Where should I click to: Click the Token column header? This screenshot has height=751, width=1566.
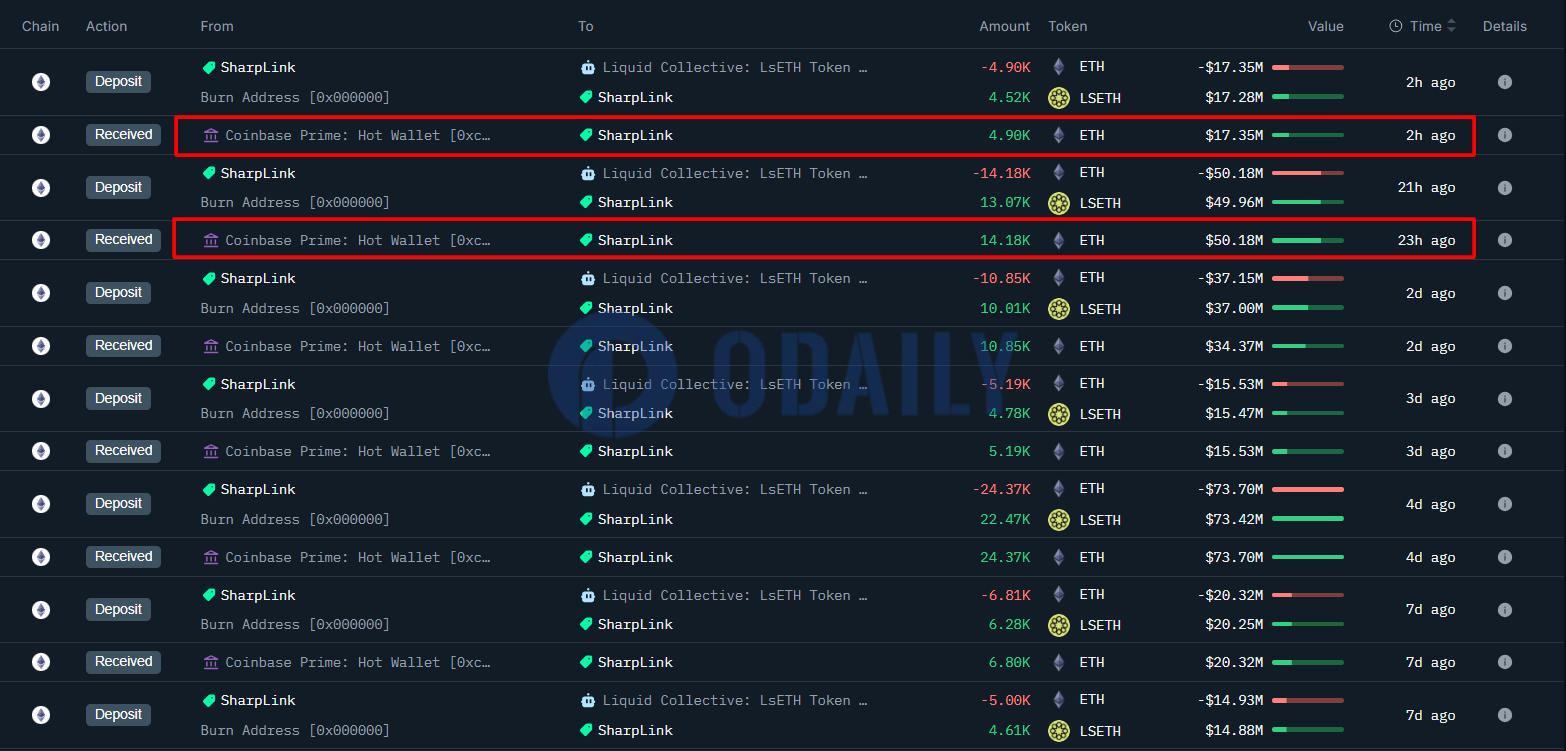coord(1068,26)
